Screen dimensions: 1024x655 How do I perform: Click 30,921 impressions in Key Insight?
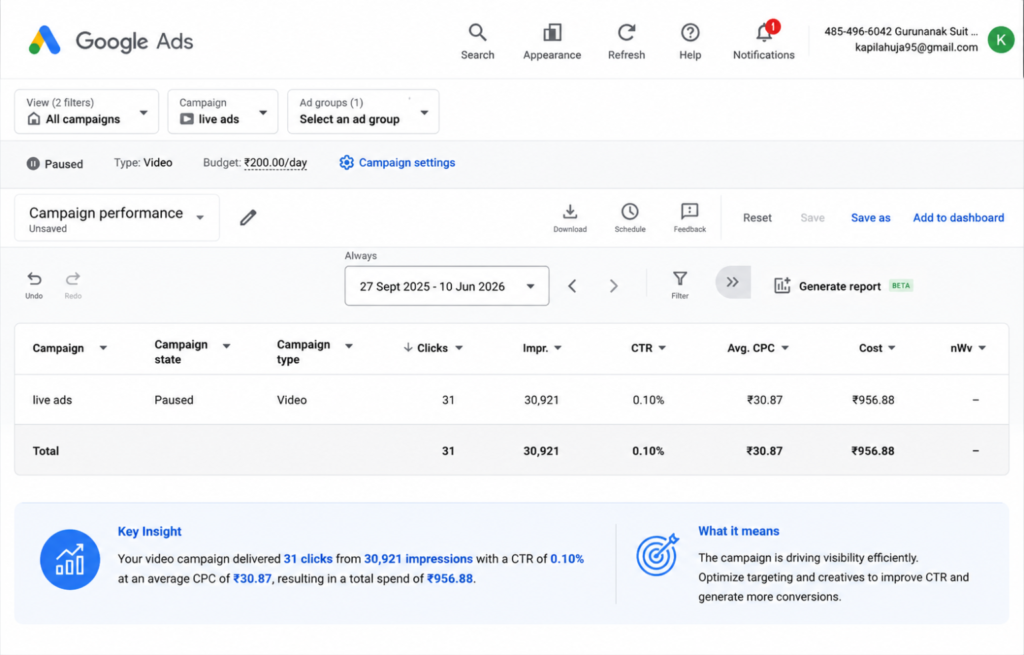(x=418, y=559)
